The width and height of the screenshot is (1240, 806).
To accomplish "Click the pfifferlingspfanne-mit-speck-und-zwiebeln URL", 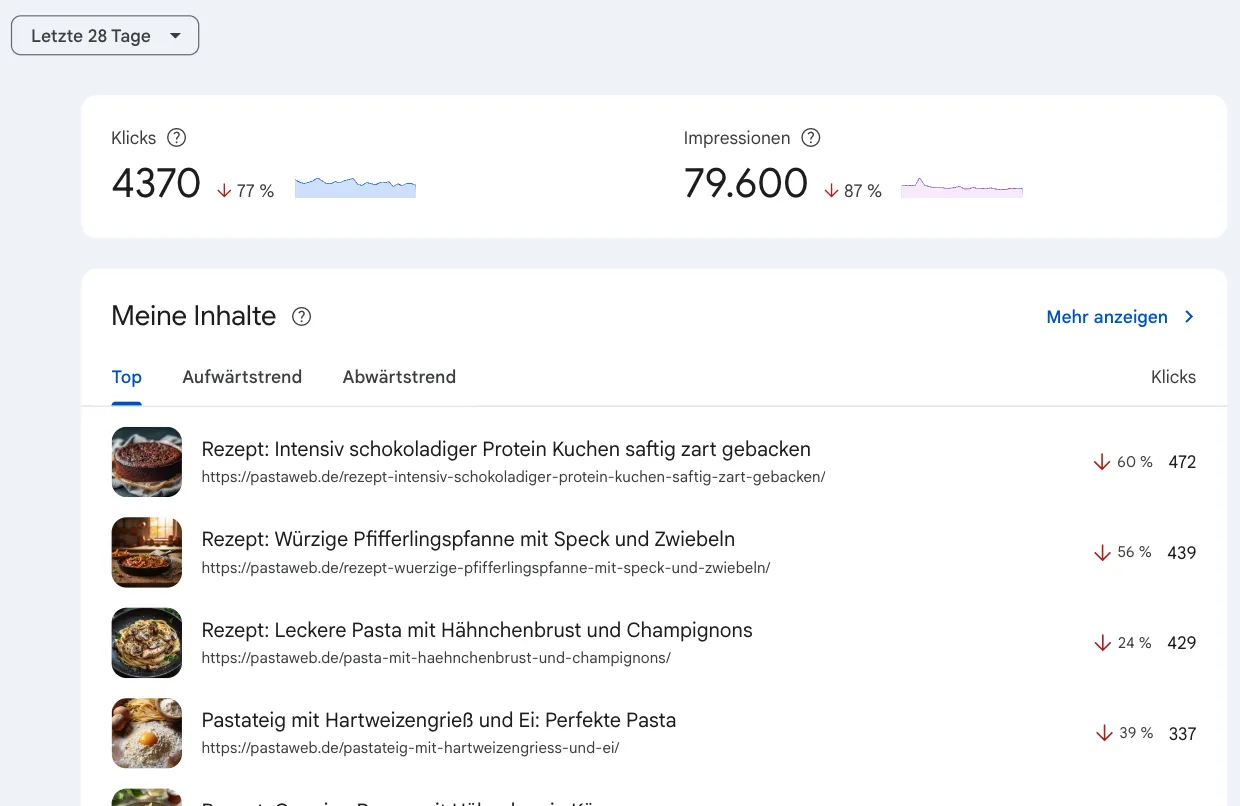I will pos(486,568).
